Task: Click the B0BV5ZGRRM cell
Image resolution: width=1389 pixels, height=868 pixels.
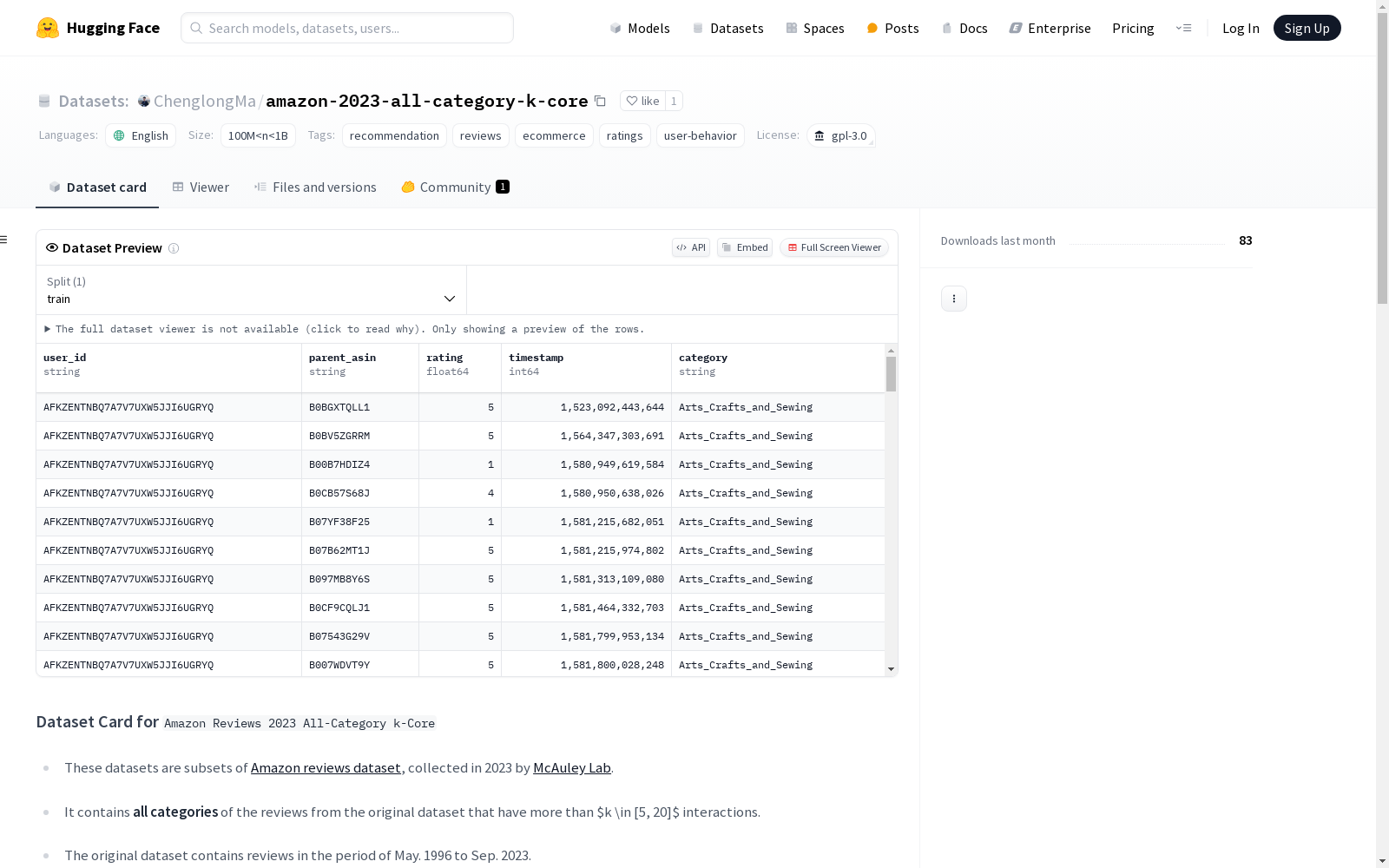Action: click(360, 436)
